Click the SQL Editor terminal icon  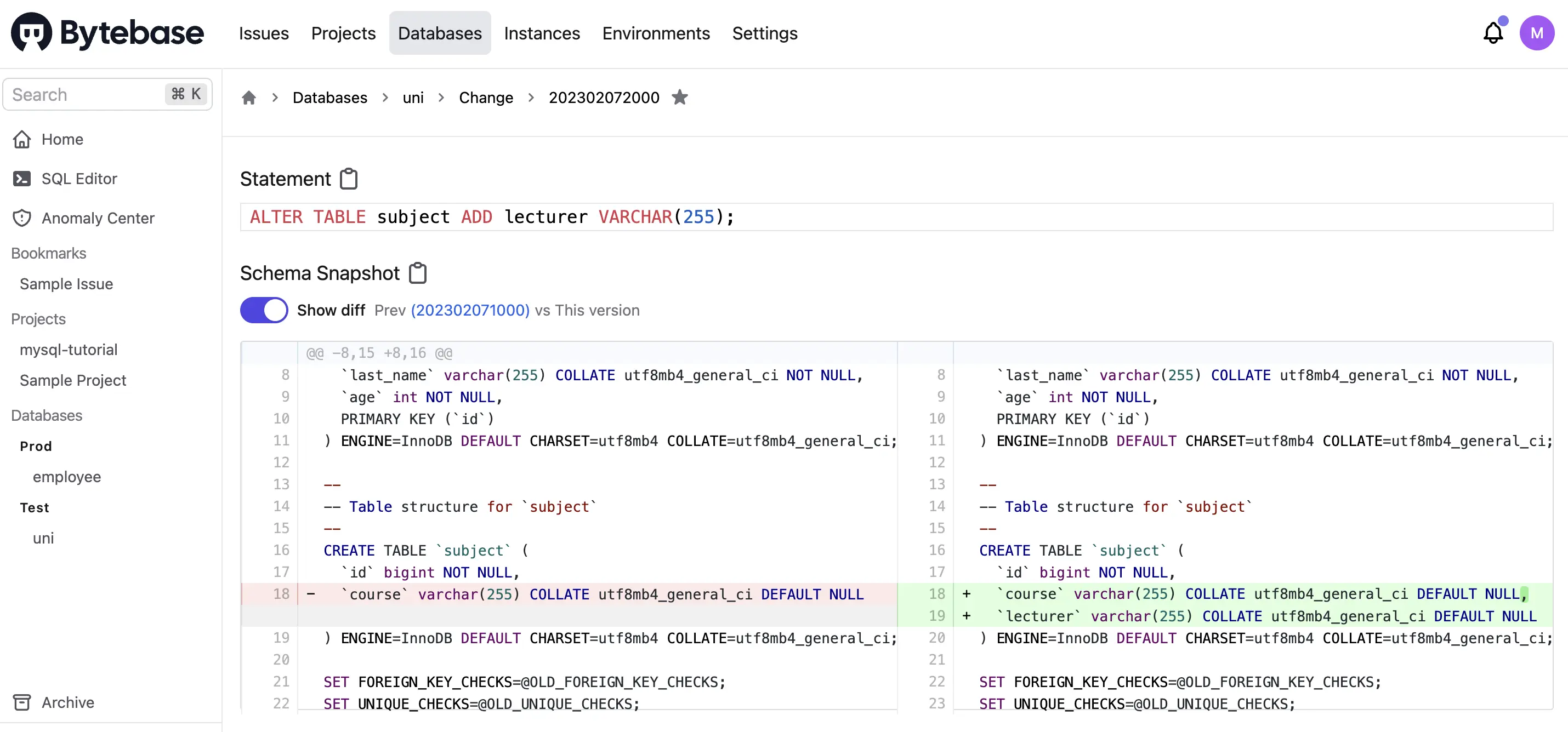pos(22,179)
